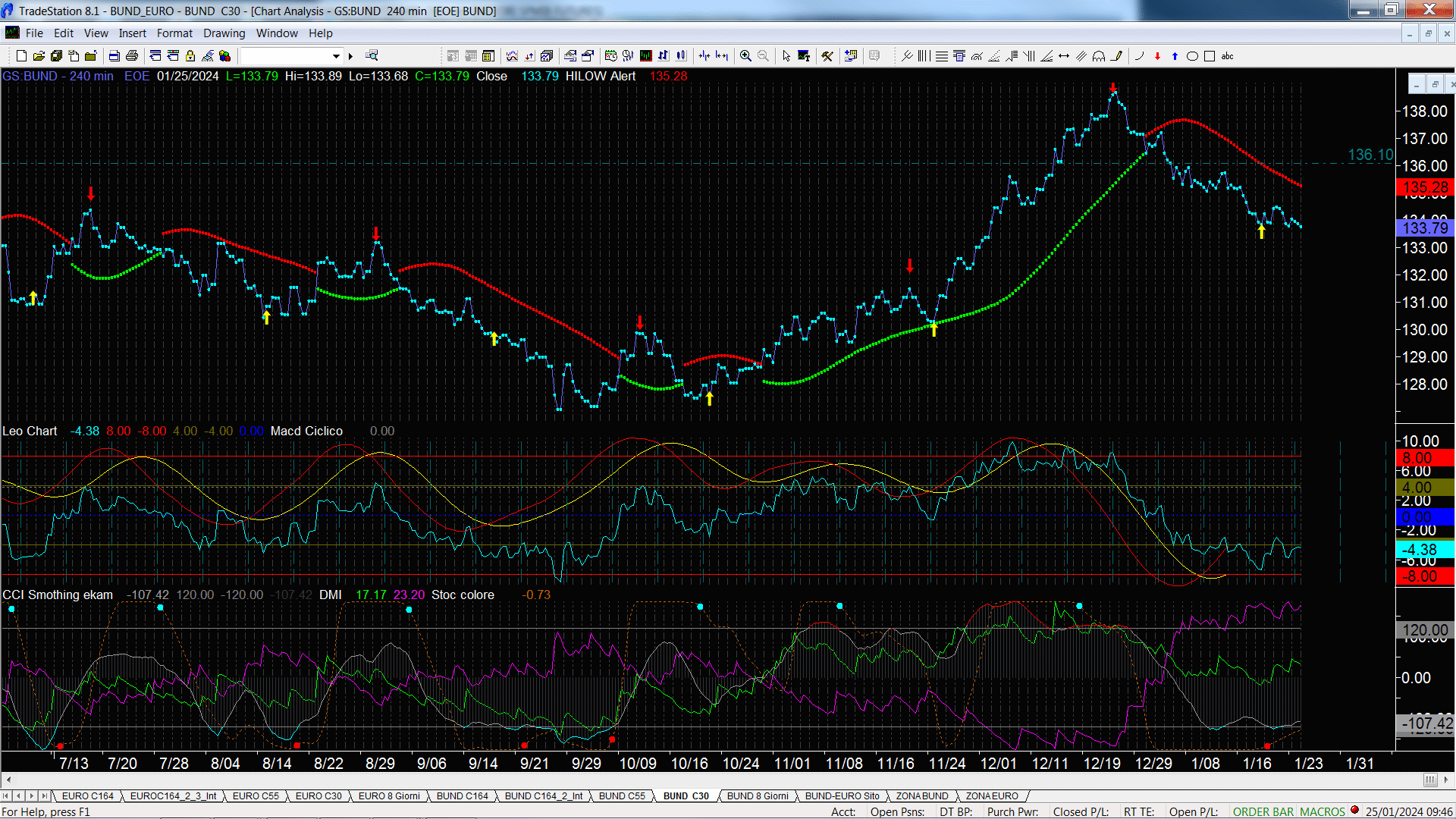Click the Save all stacked icon
Screen dimensions: 1456x819
[56, 56]
